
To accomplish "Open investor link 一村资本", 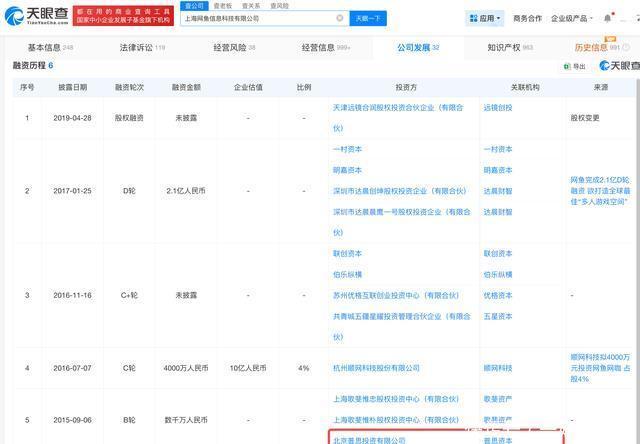I will pyautogui.click(x=347, y=147).
